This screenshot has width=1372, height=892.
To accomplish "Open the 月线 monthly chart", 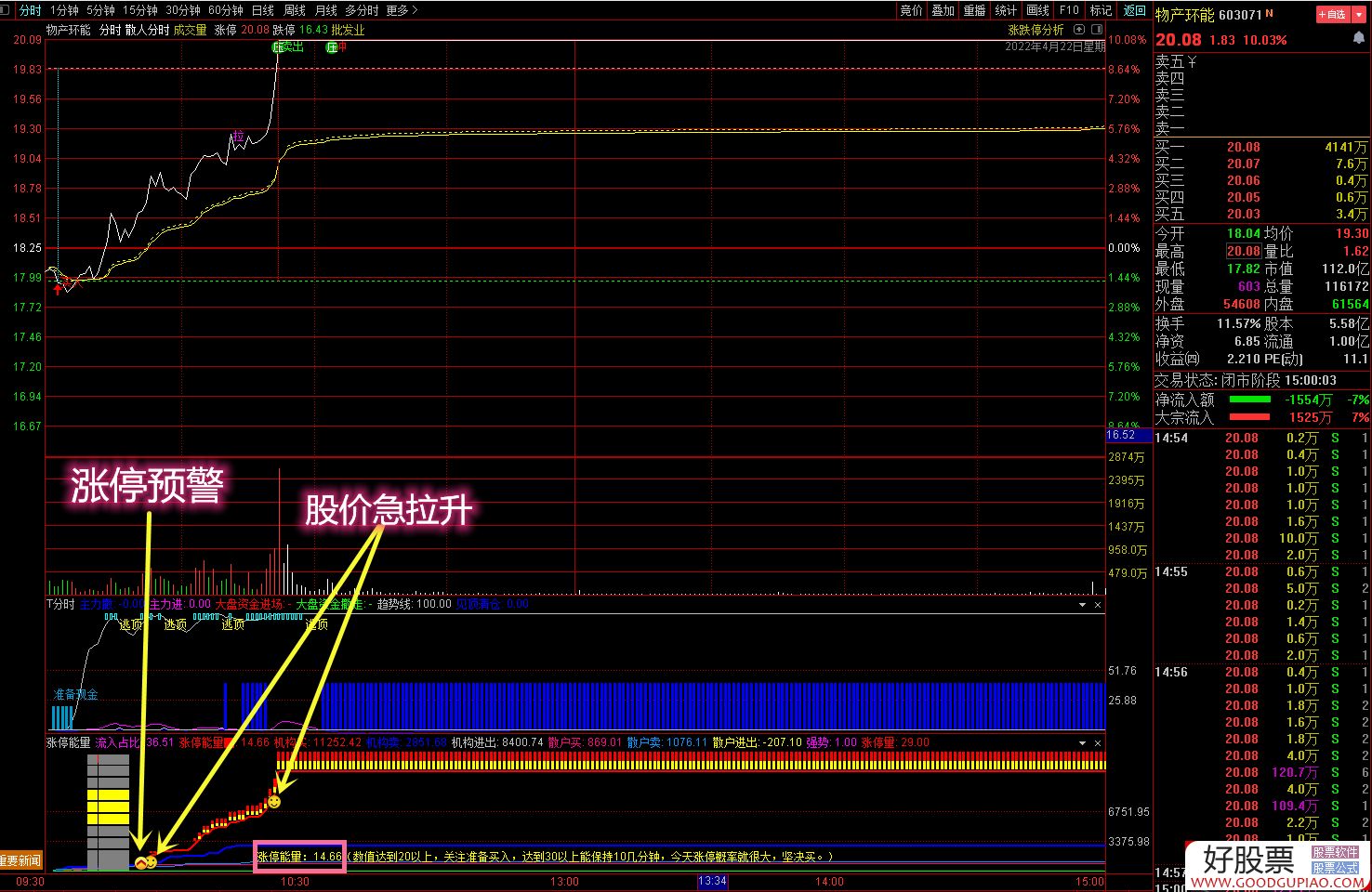I will coord(325,10).
